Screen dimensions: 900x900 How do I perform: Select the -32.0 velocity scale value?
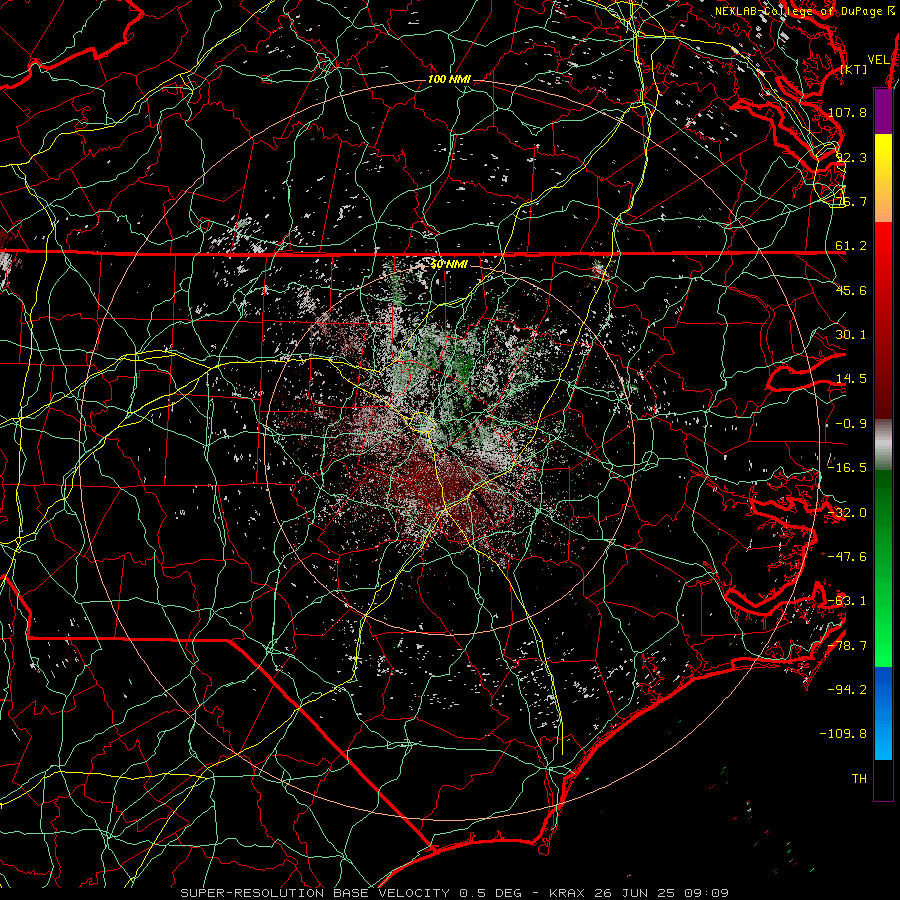(x=847, y=513)
